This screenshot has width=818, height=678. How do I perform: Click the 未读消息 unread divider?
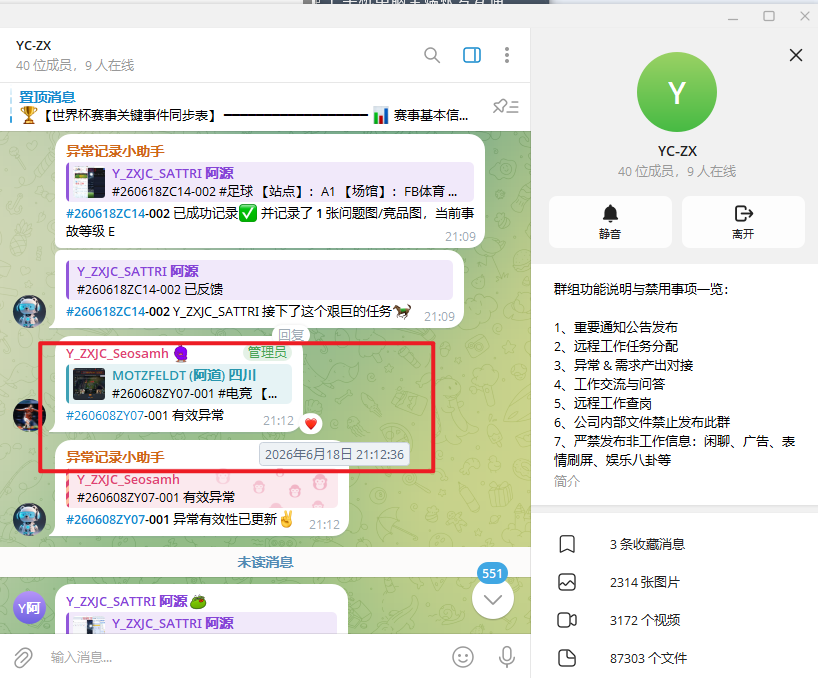[x=265, y=562]
